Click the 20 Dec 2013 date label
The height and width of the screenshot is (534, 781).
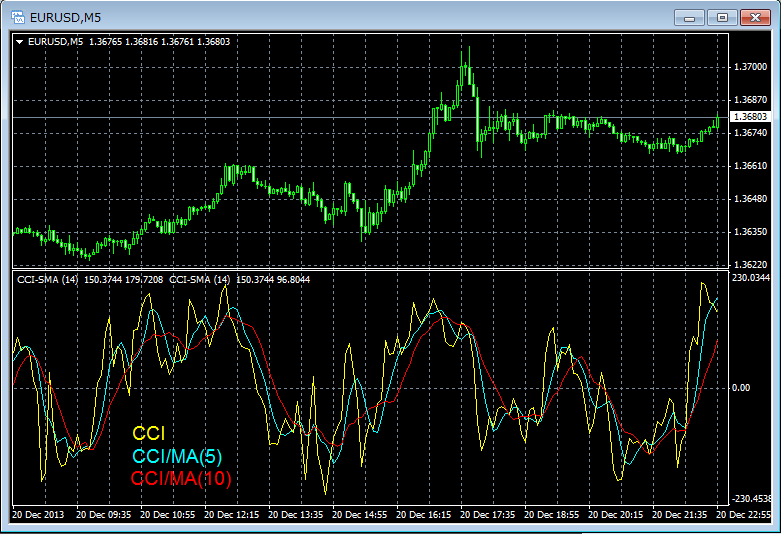(x=39, y=514)
